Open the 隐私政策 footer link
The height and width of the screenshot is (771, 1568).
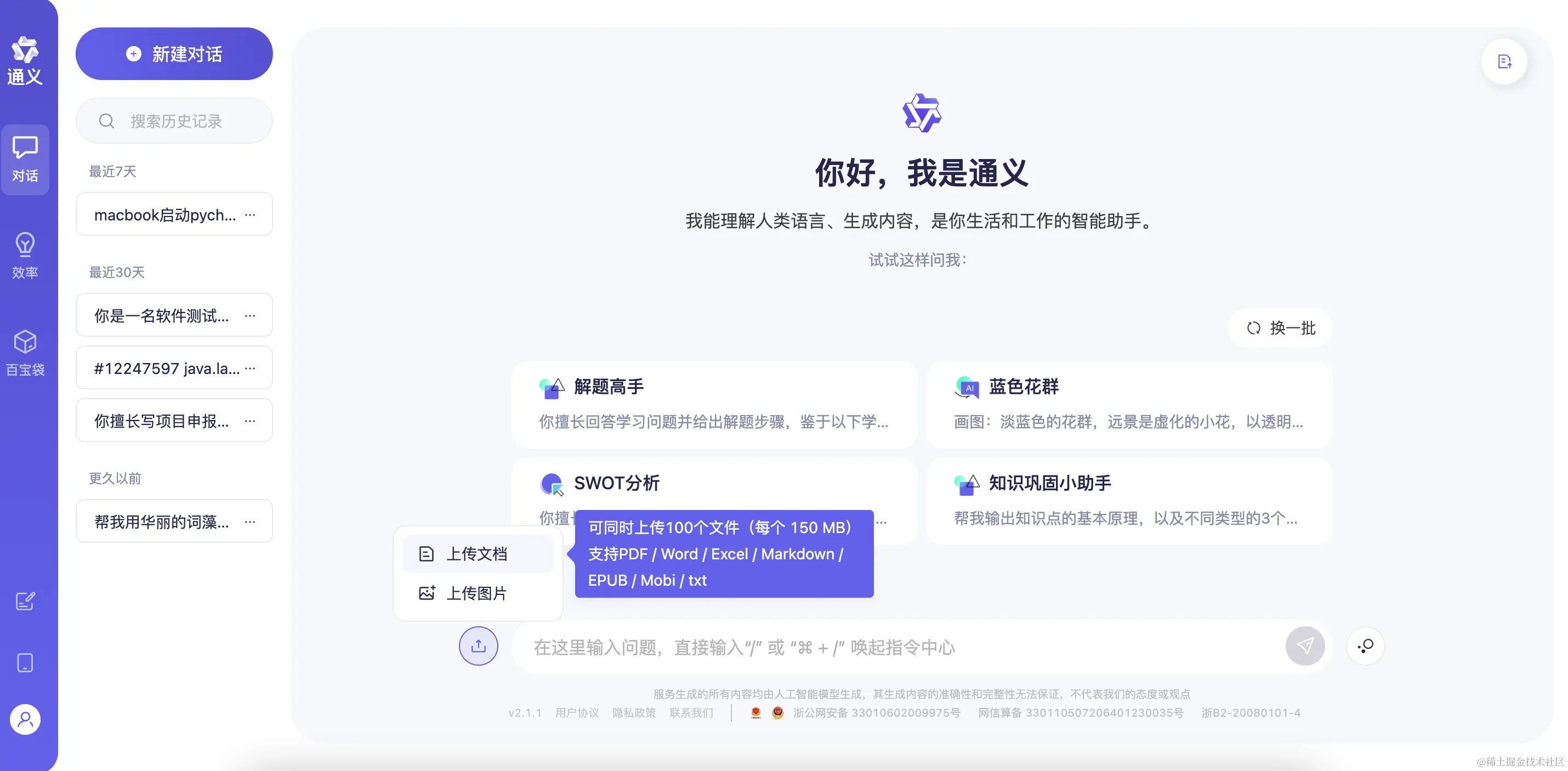coord(634,712)
